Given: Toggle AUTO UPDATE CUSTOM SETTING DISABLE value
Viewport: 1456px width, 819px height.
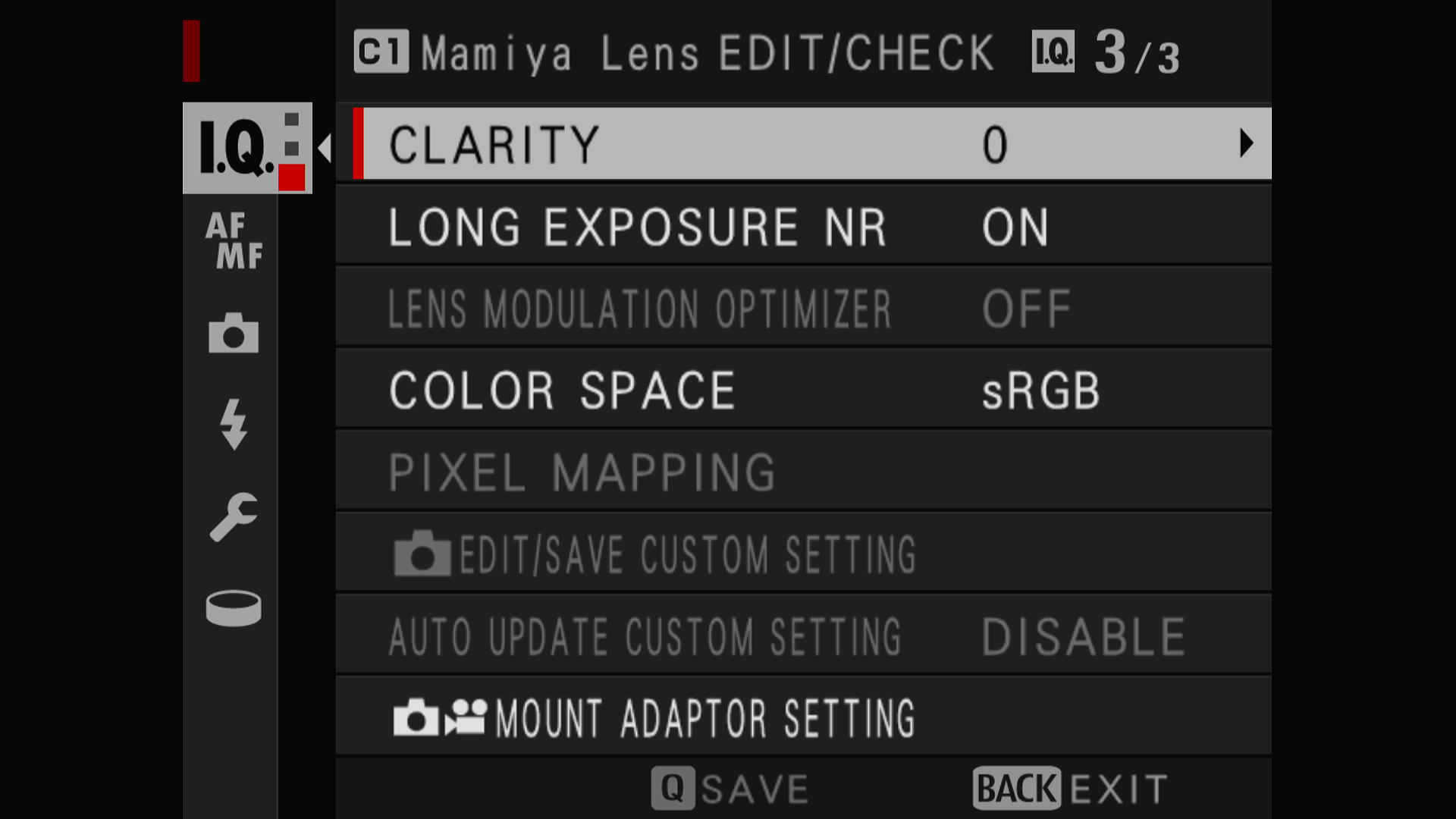Looking at the screenshot, I should [x=1084, y=636].
